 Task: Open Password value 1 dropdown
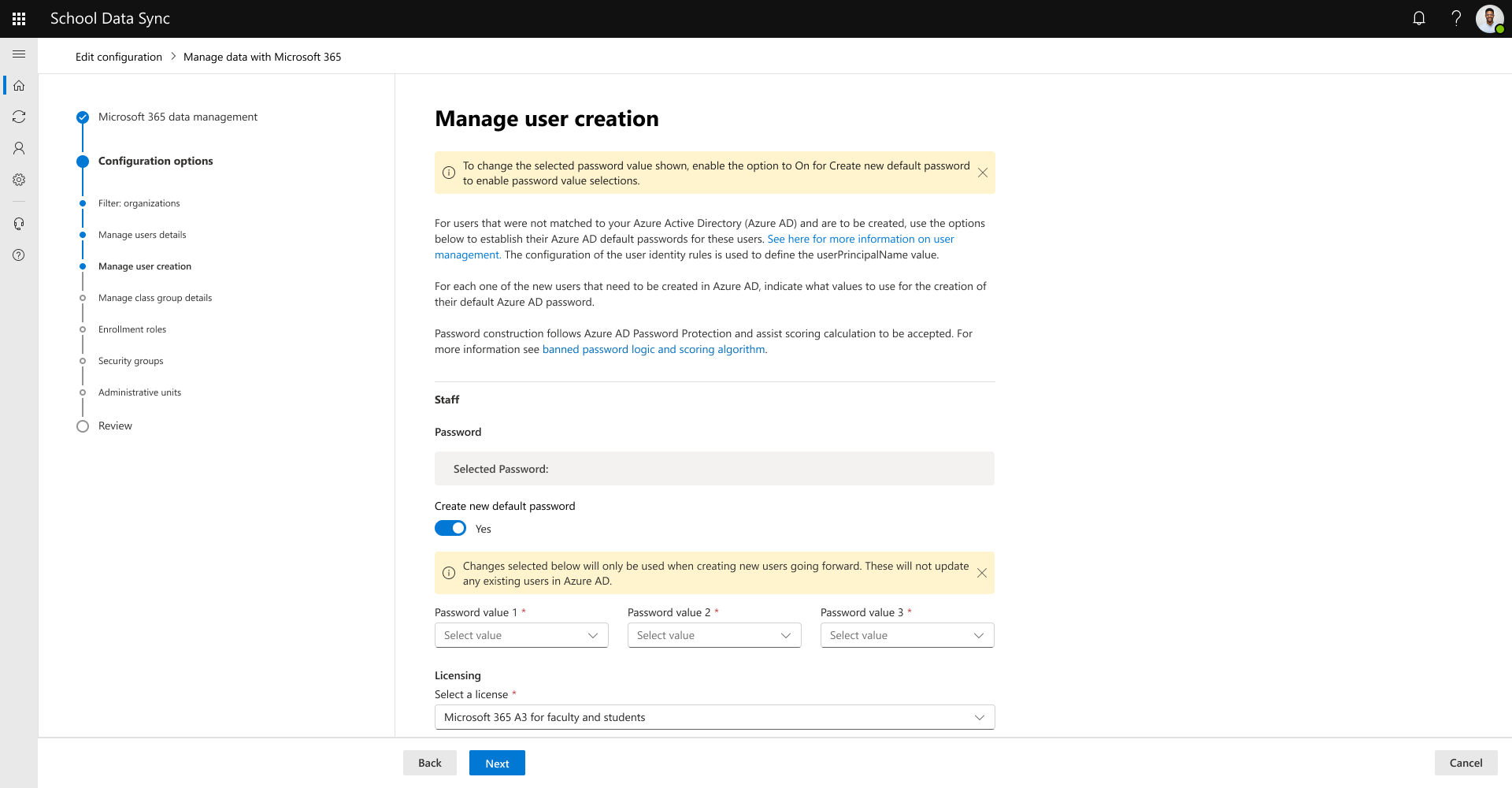coord(521,635)
